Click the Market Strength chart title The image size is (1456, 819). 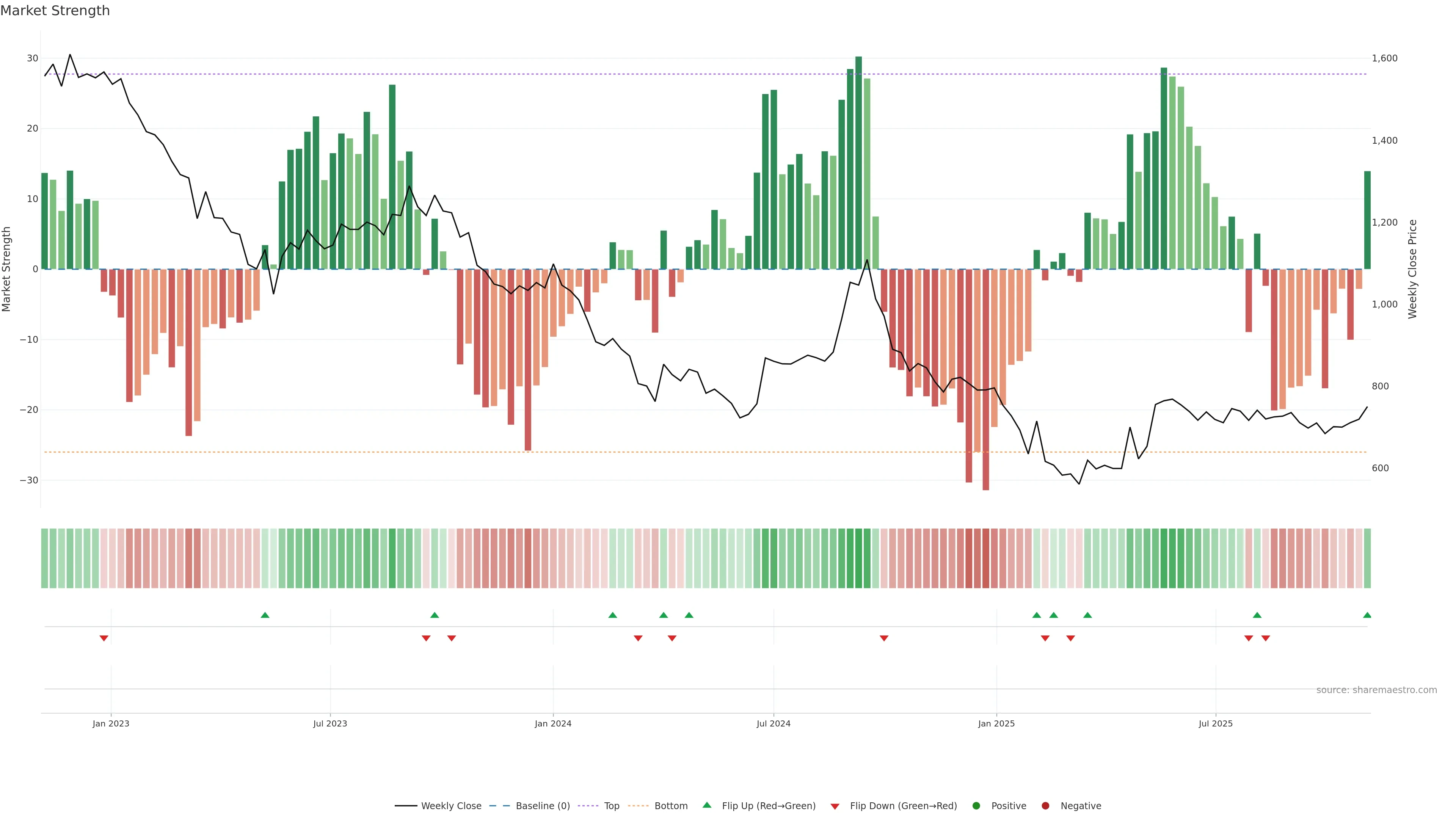[x=55, y=11]
